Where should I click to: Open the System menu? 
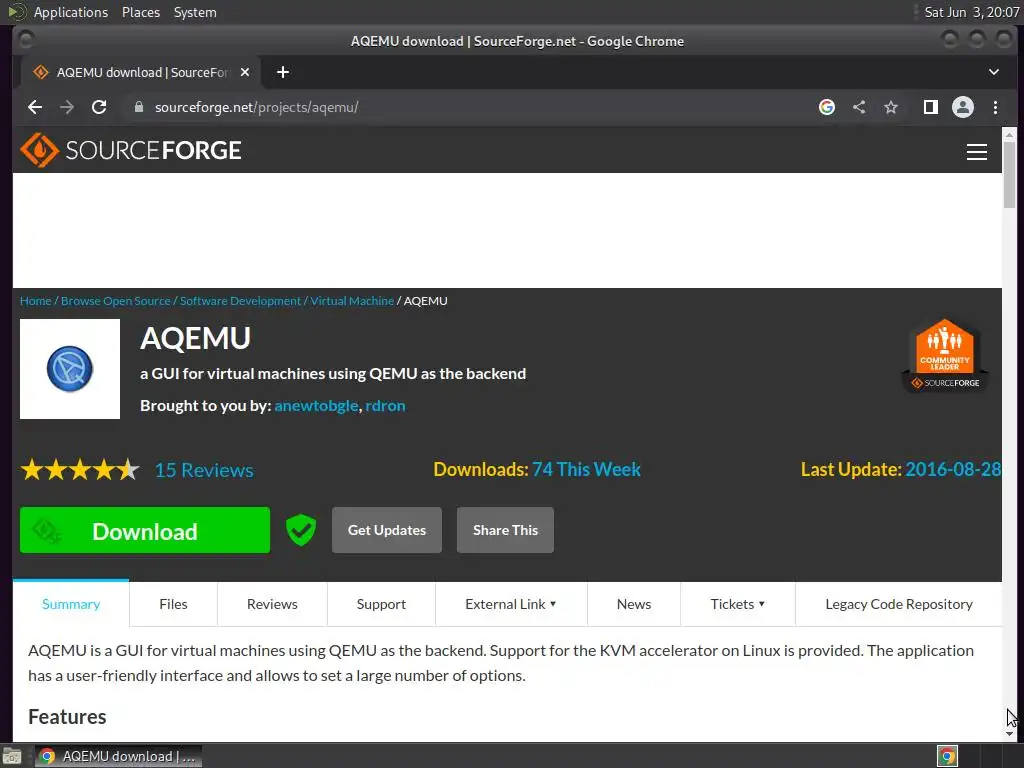[x=195, y=12]
